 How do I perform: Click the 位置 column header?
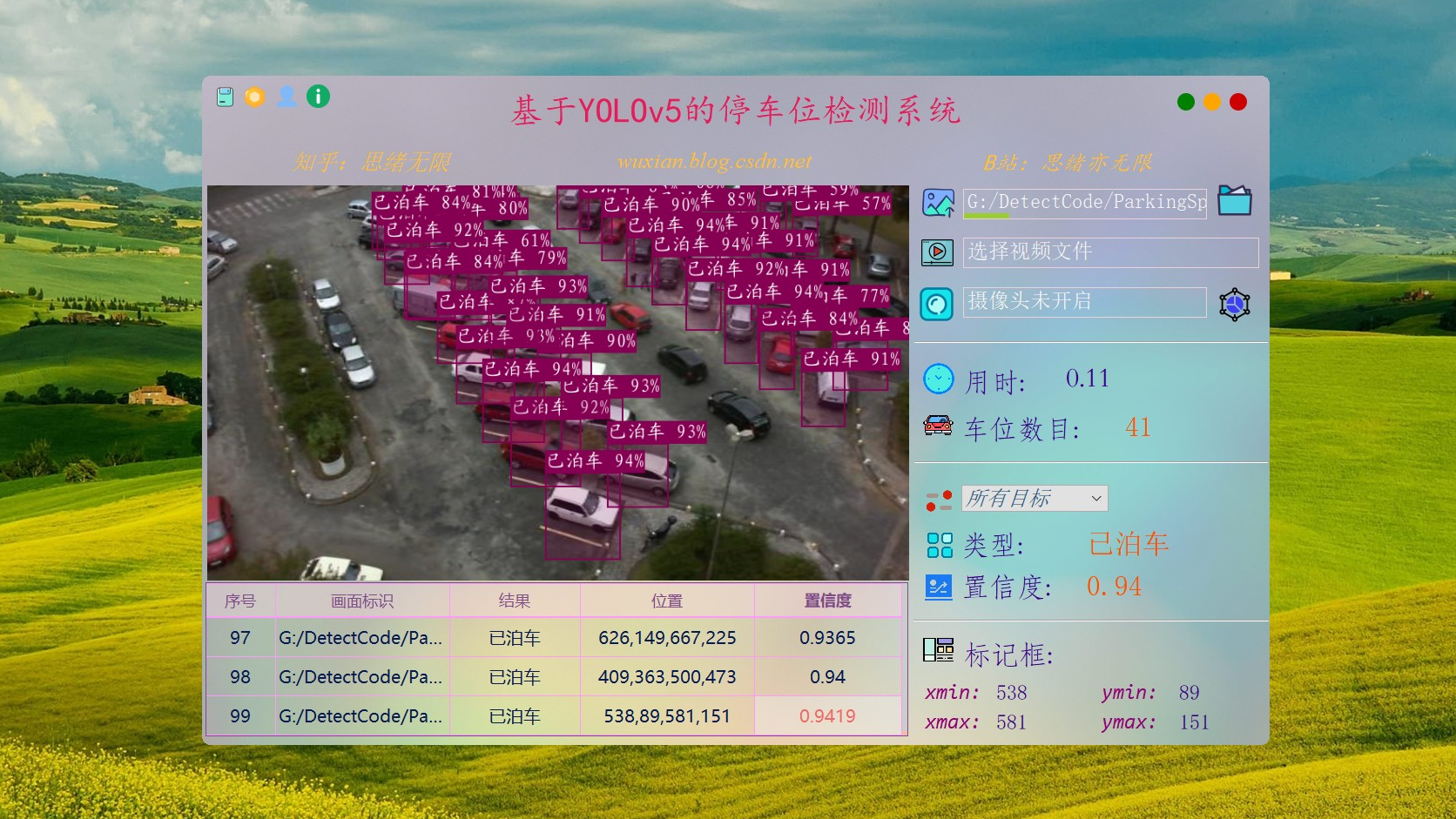[667, 601]
